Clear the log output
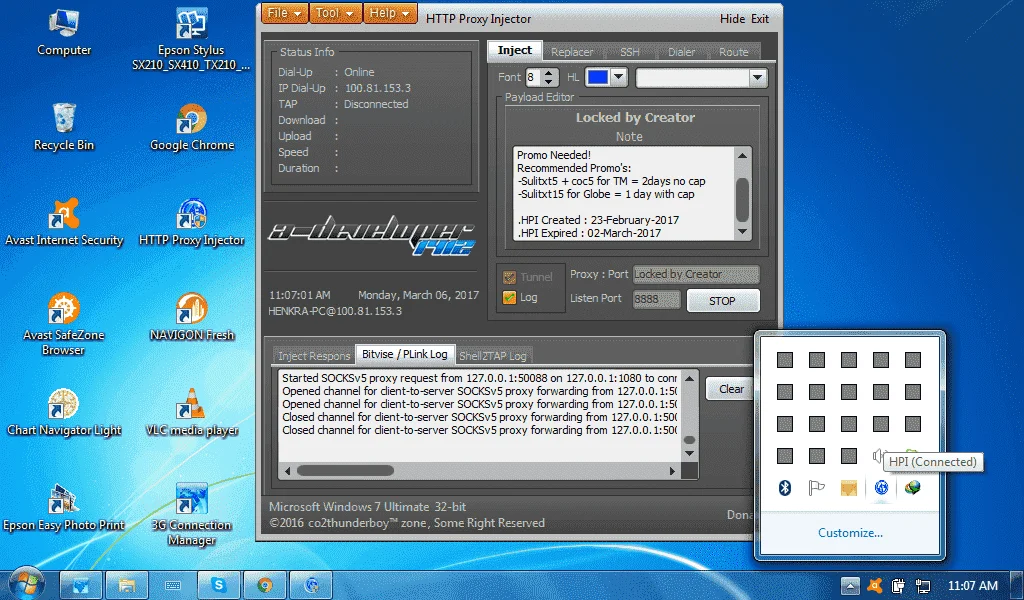Image resolution: width=1024 pixels, height=600 pixels. coord(730,389)
